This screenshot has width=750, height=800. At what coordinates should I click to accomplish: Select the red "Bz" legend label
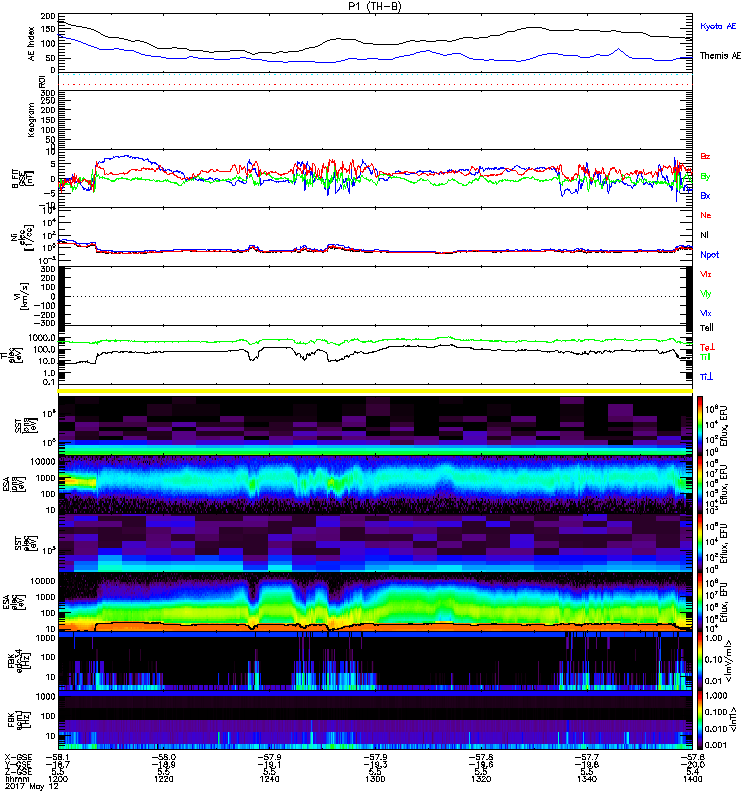(705, 156)
